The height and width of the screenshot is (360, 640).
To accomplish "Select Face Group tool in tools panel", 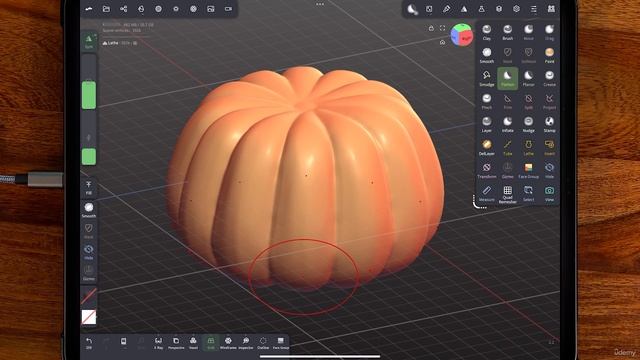I will point(529,171).
